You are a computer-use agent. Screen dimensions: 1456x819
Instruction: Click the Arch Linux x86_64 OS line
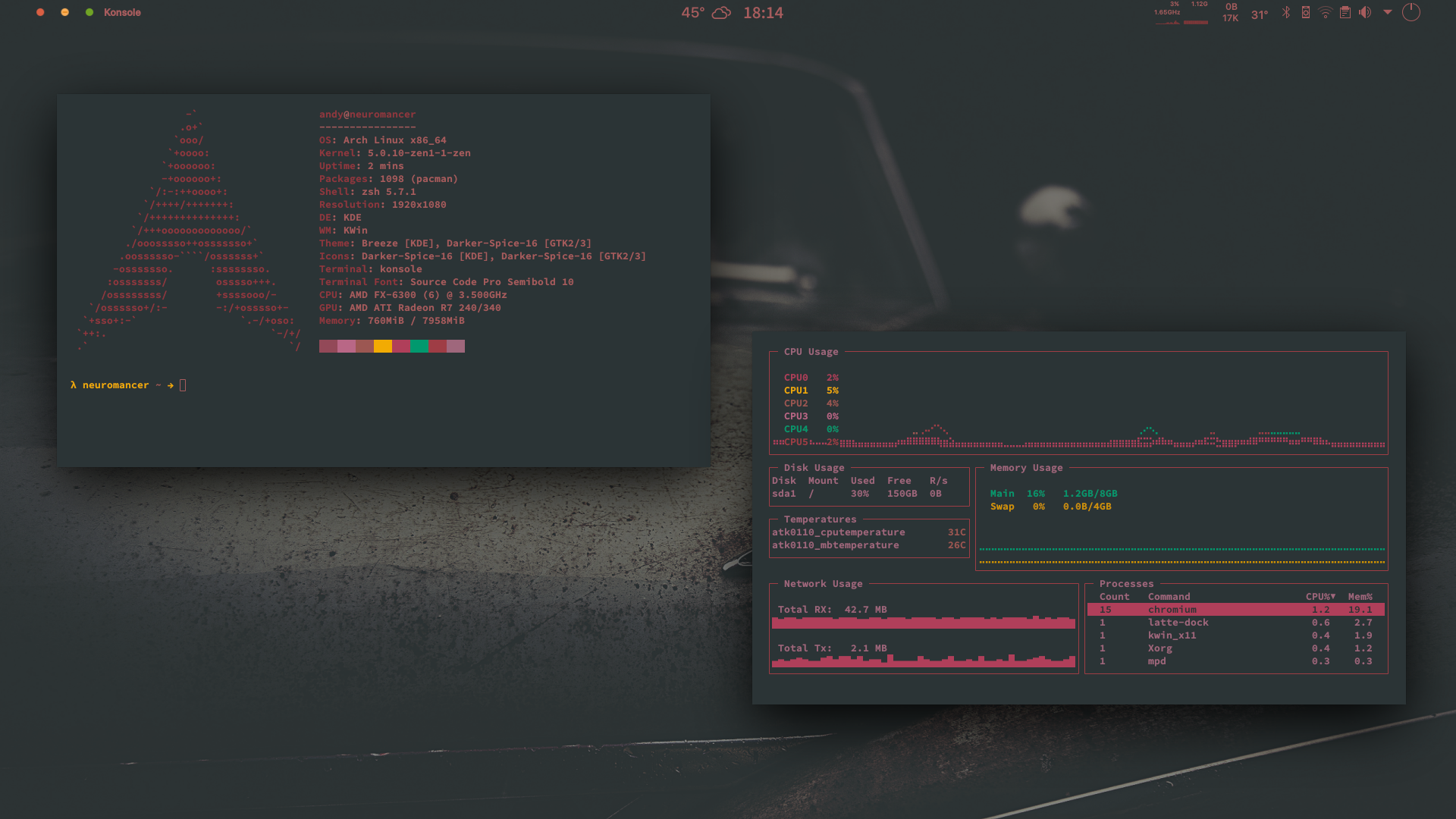click(383, 140)
